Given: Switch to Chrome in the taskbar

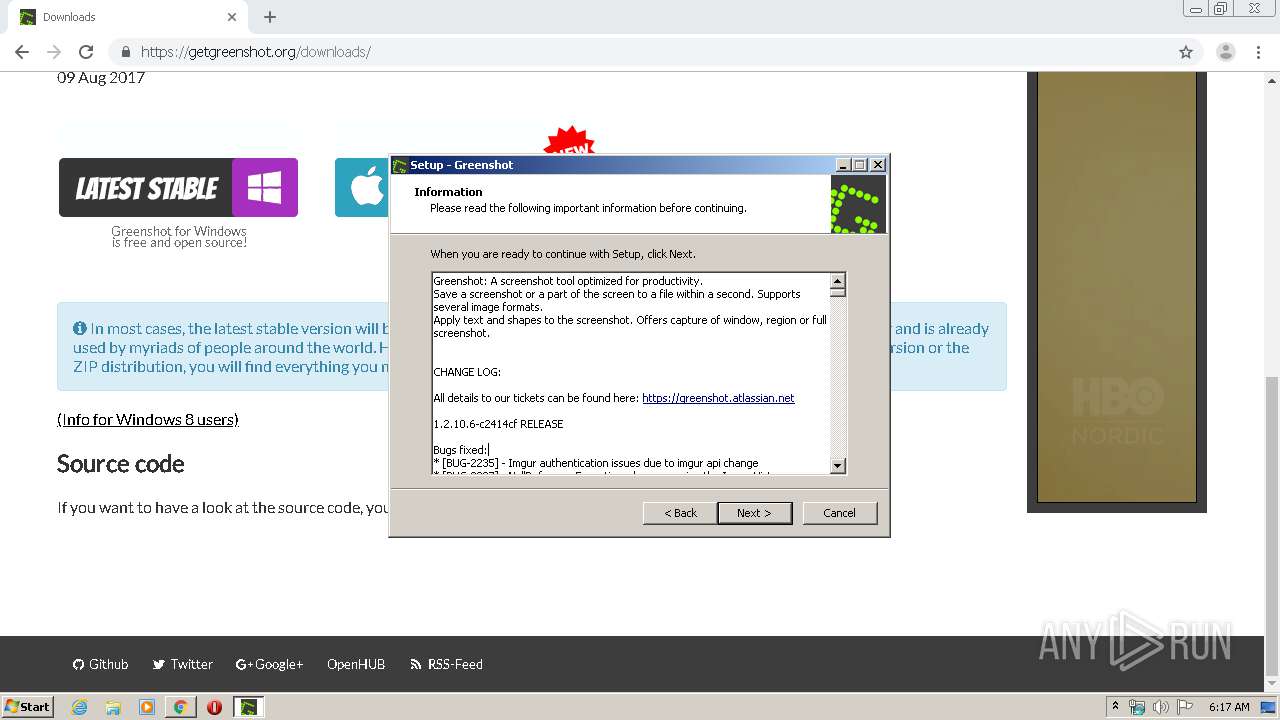Looking at the screenshot, I should [x=180, y=707].
